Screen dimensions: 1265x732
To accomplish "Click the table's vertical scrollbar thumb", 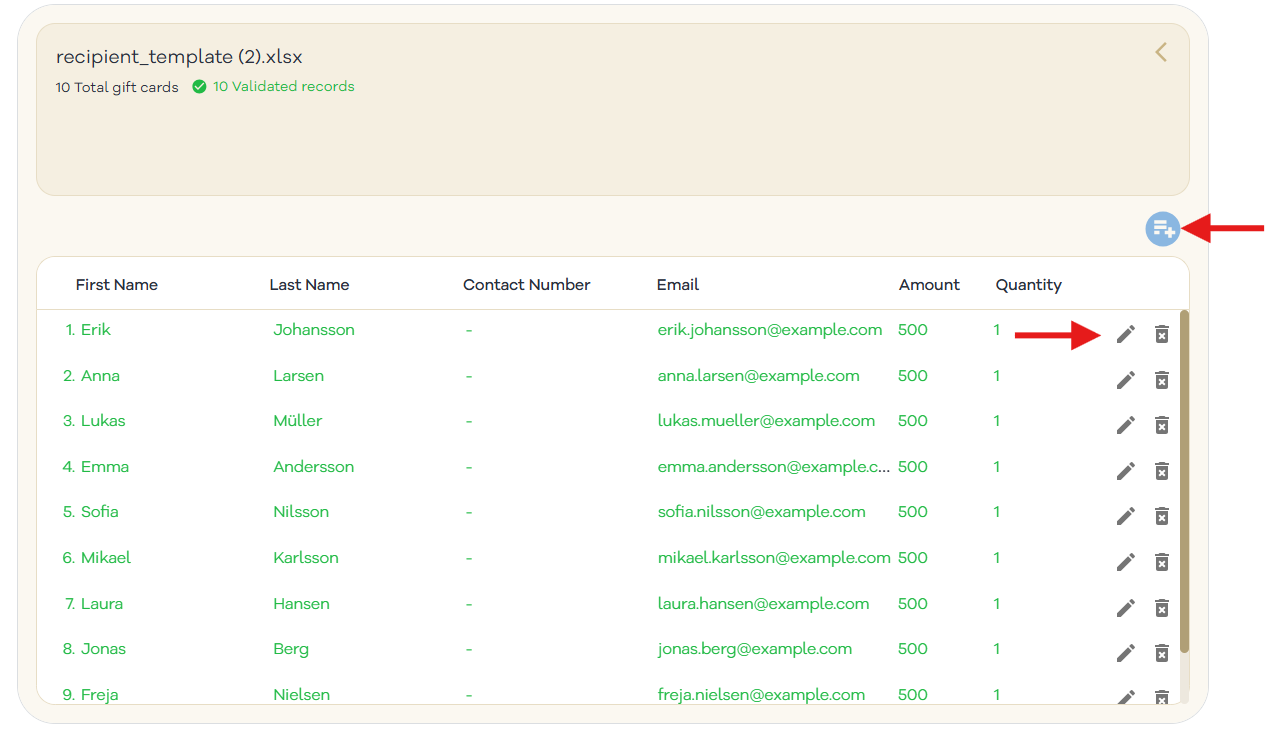I will 1184,482.
